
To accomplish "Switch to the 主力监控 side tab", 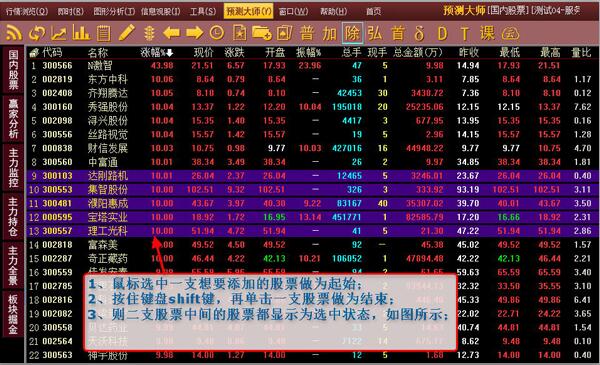I will 13,168.
